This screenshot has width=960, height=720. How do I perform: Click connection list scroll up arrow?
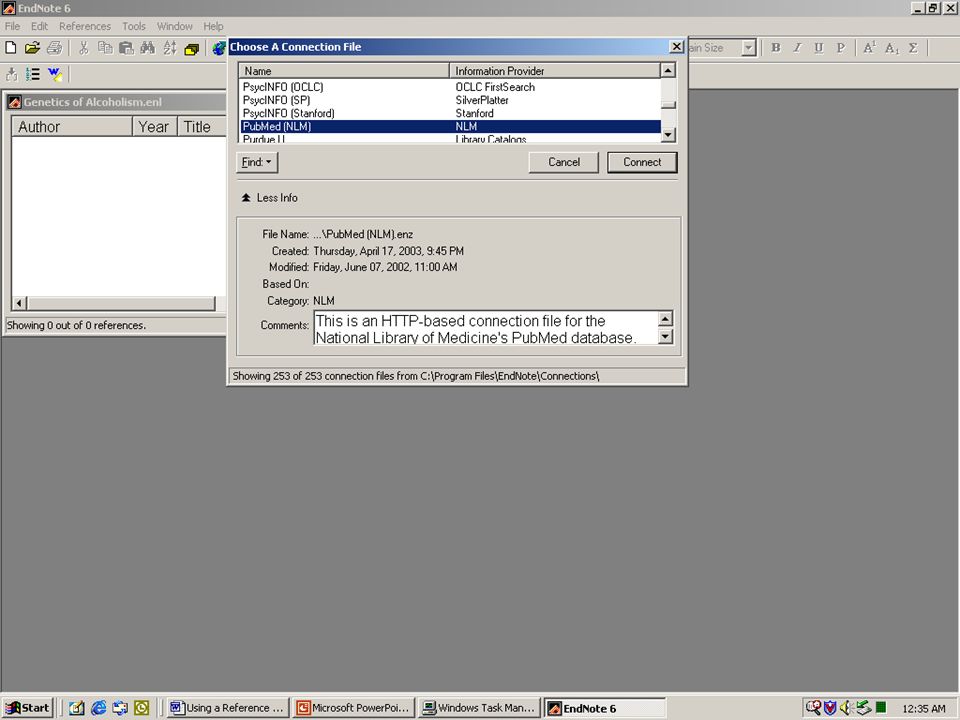pyautogui.click(x=669, y=70)
